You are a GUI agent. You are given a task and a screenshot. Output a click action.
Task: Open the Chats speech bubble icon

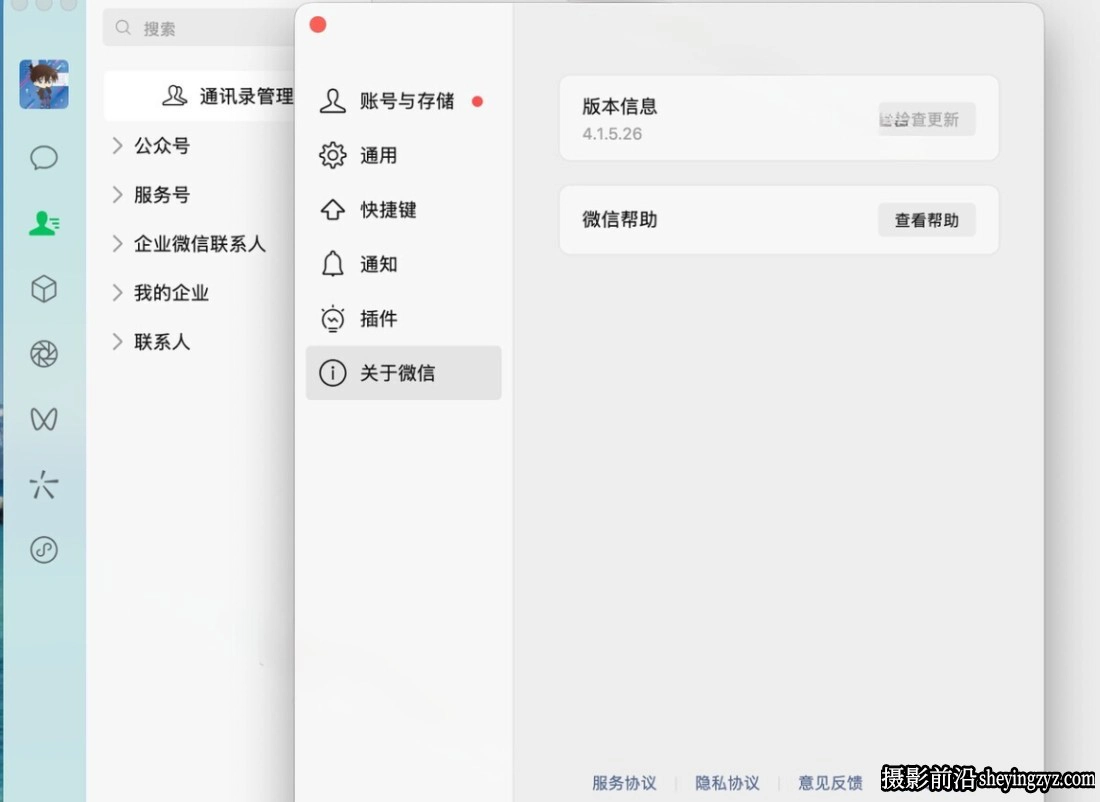[x=43, y=157]
